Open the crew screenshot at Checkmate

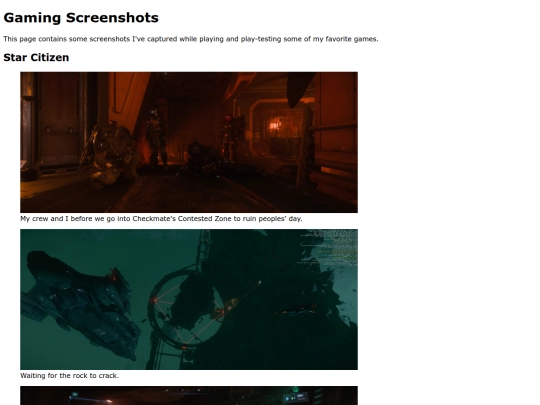click(189, 142)
